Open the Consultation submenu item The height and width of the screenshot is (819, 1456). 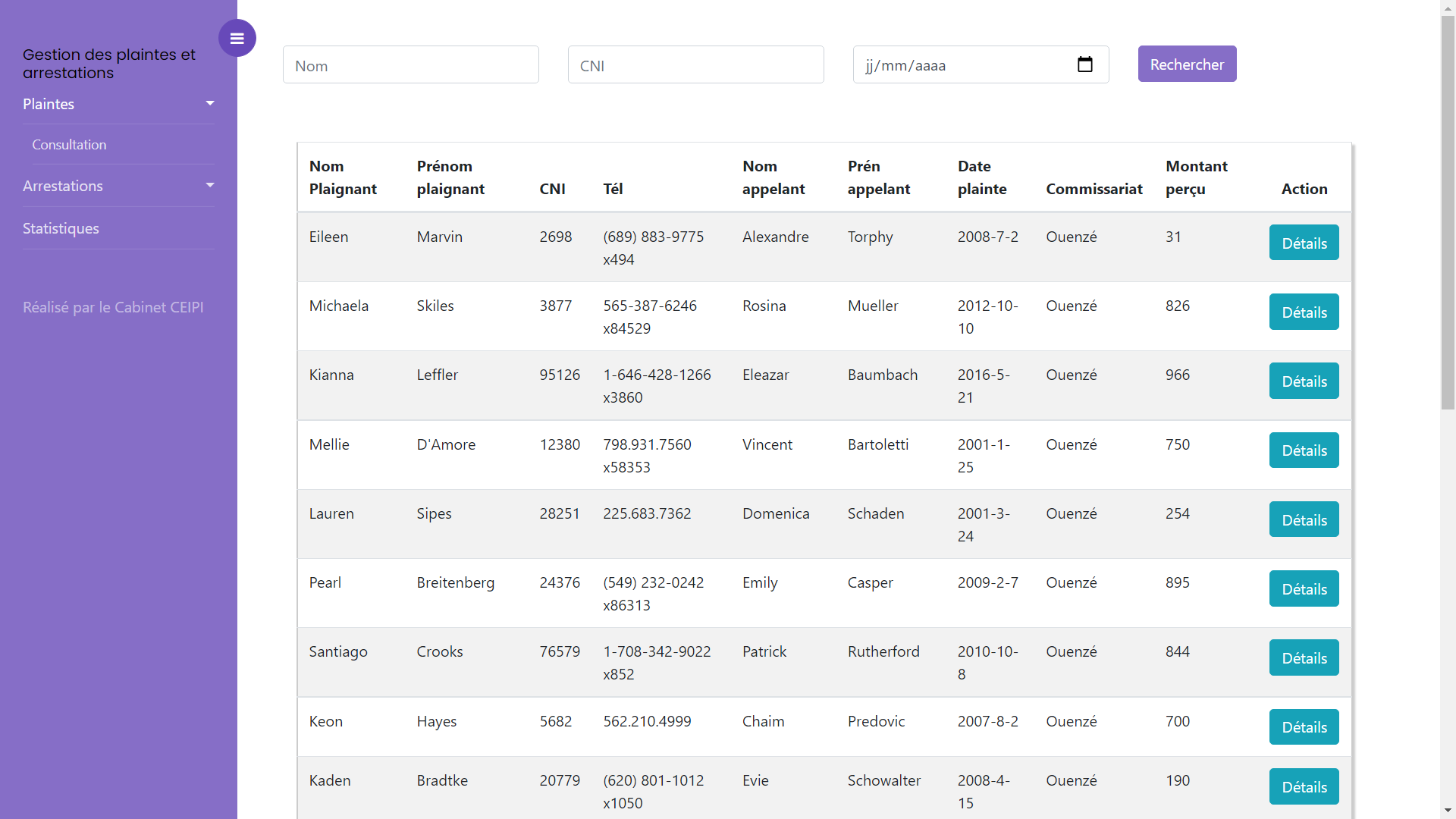click(x=69, y=145)
